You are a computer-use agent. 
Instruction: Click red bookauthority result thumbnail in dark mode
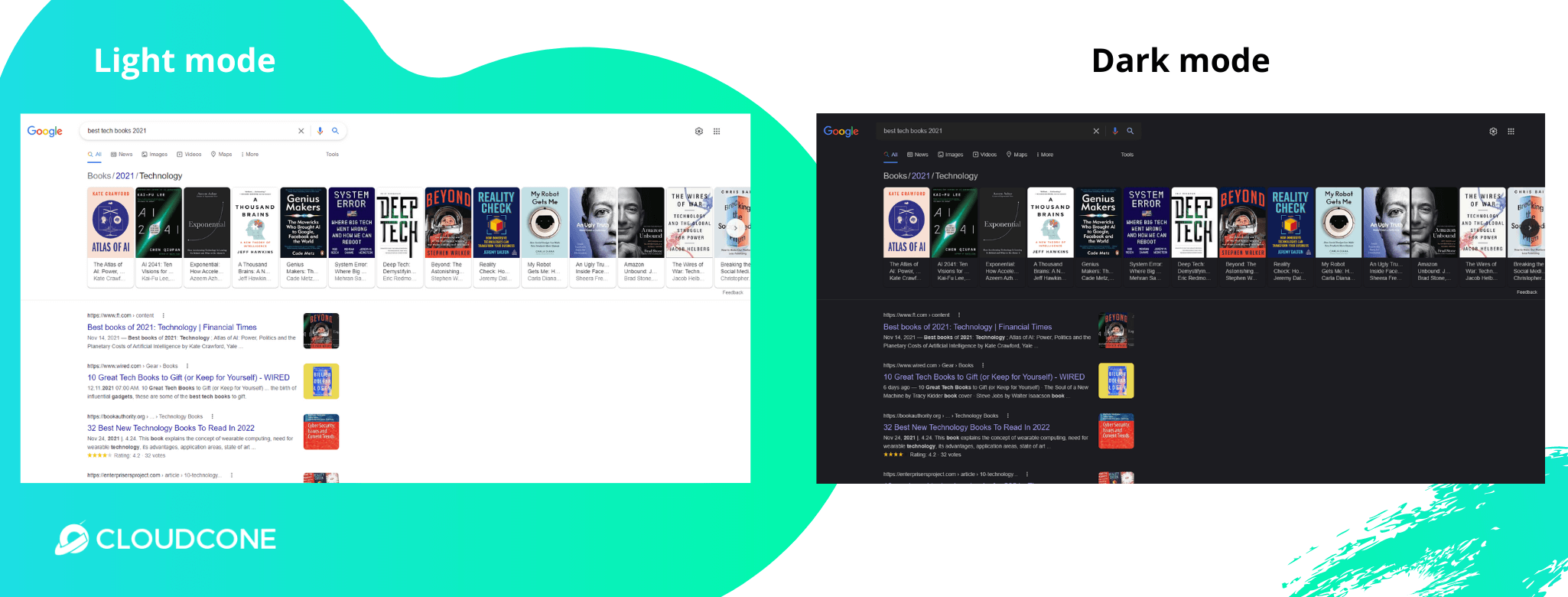[x=1116, y=431]
